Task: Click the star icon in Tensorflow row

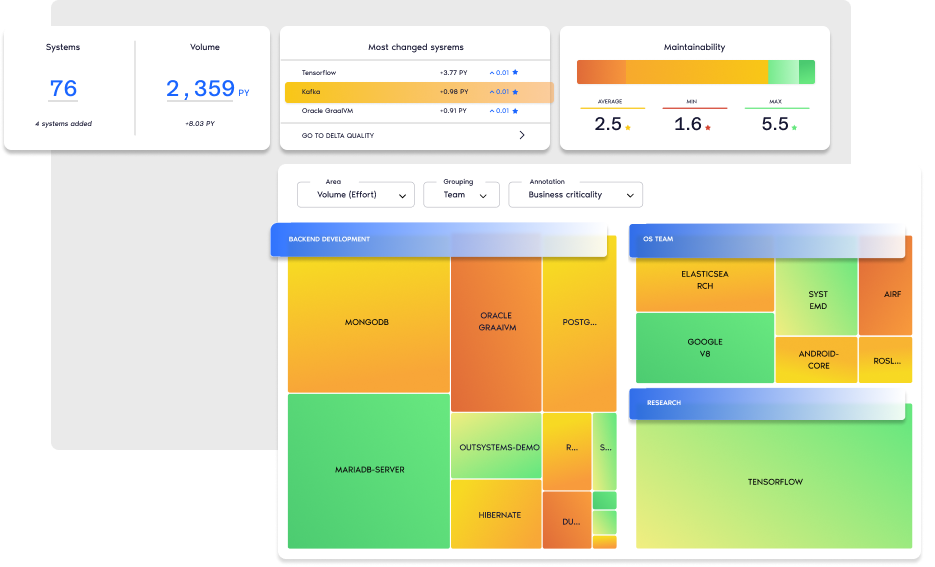Action: click(x=515, y=73)
